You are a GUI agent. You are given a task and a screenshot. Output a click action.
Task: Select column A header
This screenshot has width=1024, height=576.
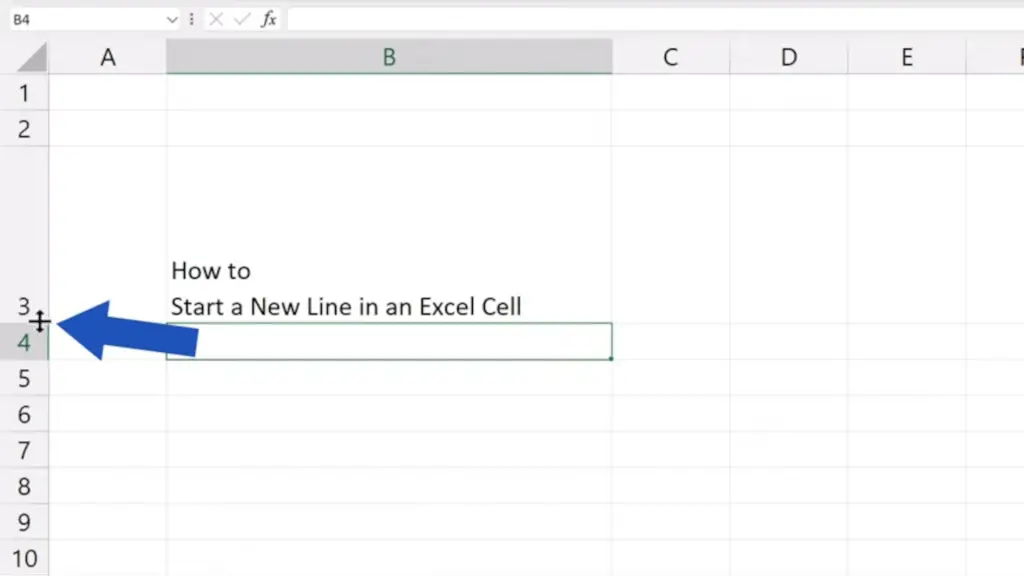click(x=108, y=57)
